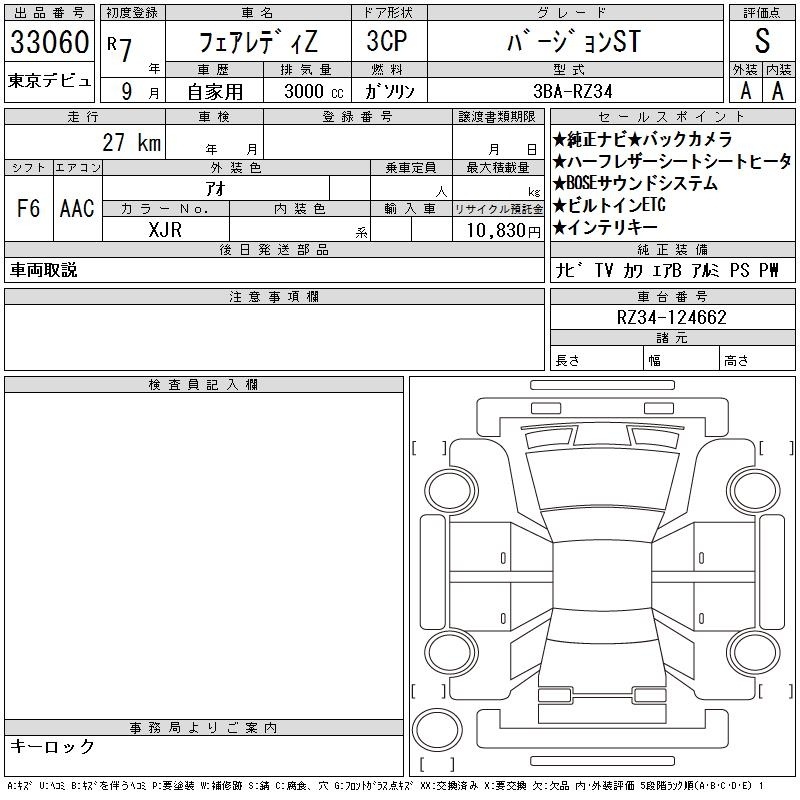Click the bottom-left bracket box beside diagram
800x800 pixels.
click(429, 690)
